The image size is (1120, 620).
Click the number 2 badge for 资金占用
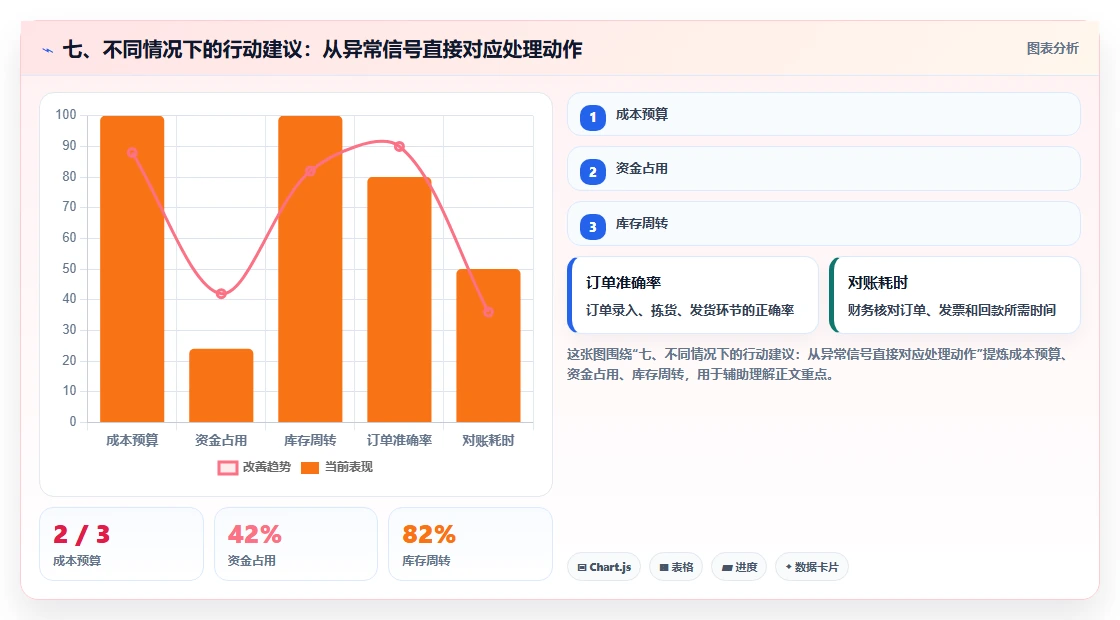click(592, 171)
